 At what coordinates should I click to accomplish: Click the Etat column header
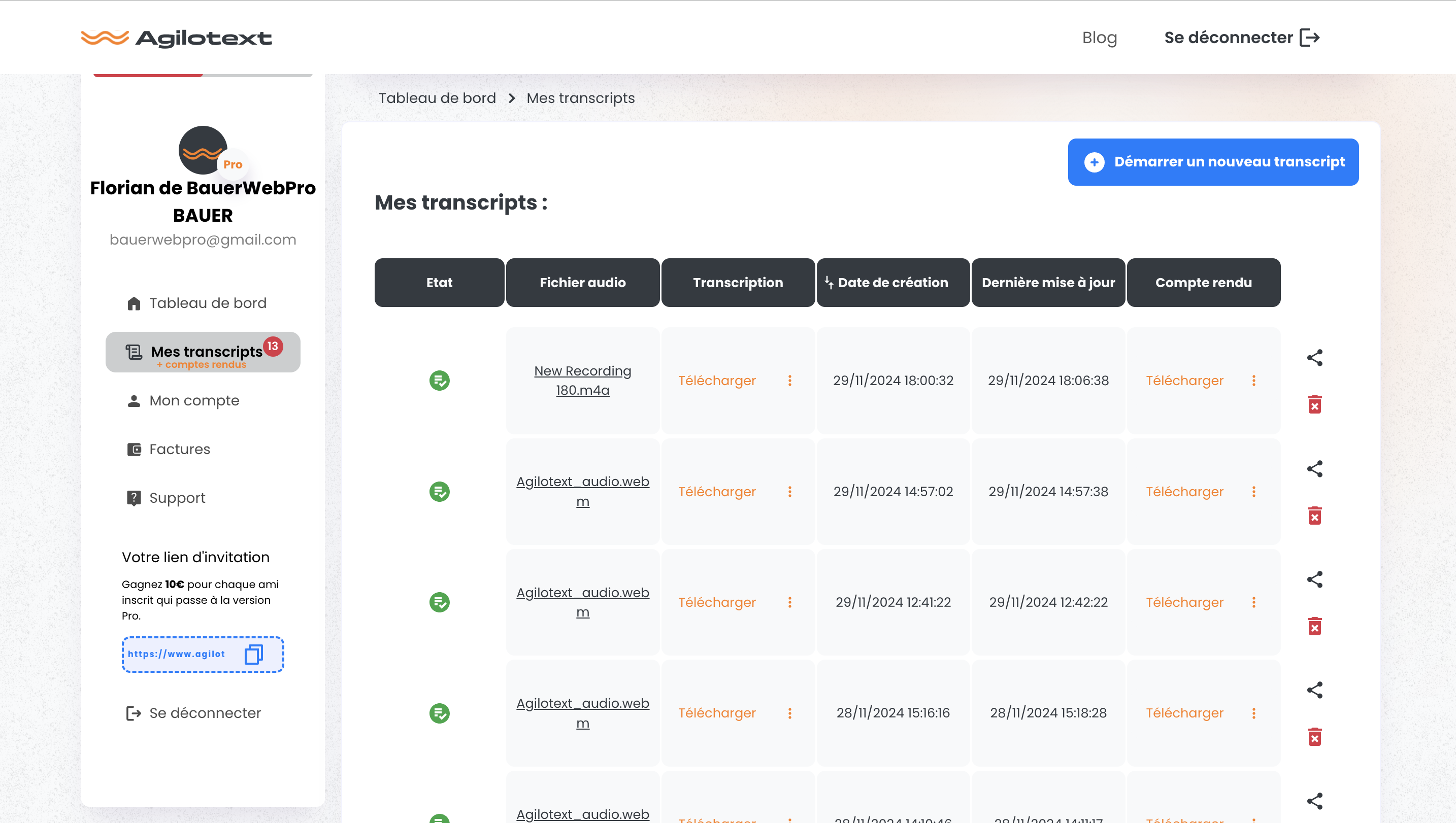coord(439,283)
